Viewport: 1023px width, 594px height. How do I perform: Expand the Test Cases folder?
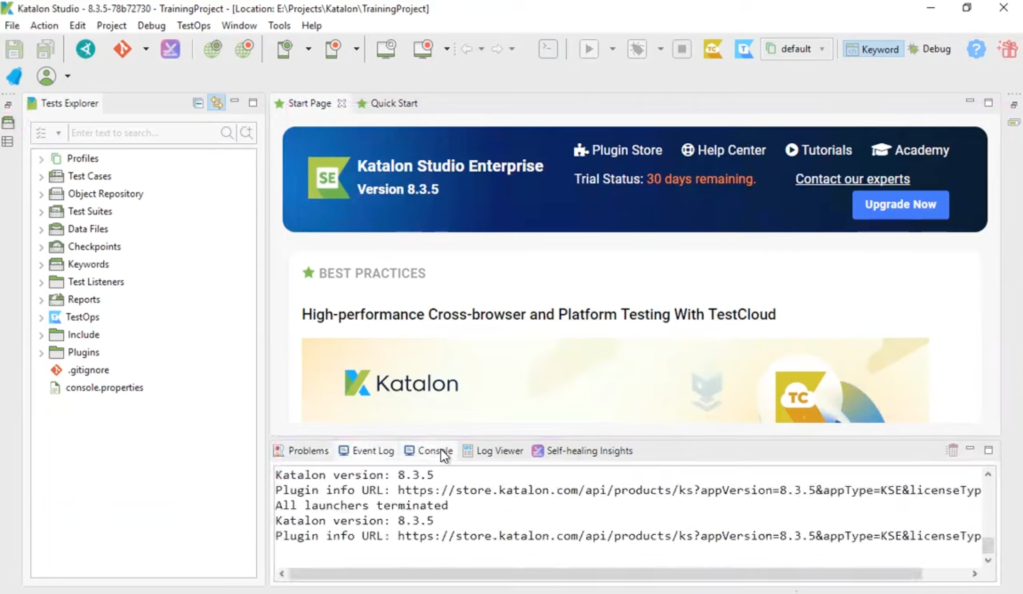[x=41, y=176]
